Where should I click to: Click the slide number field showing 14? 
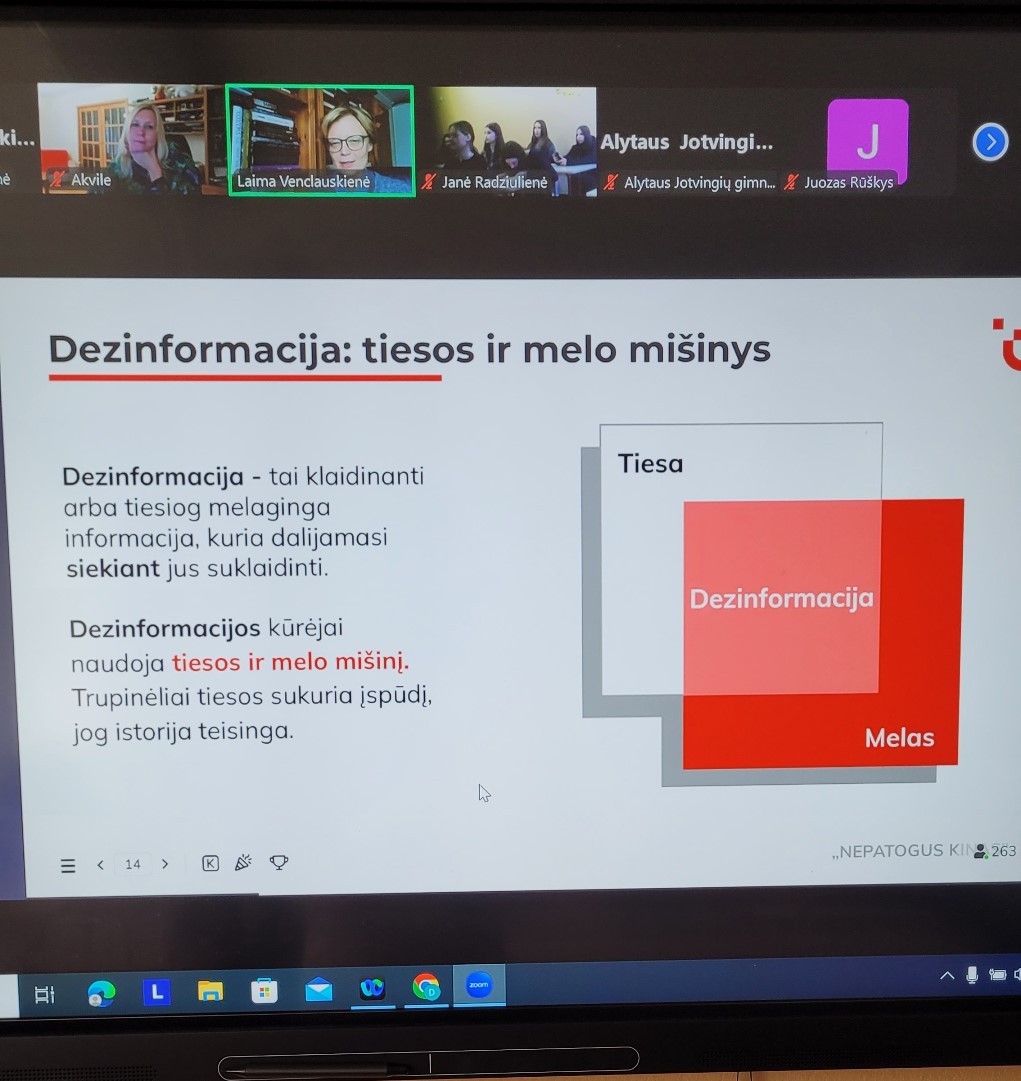tap(133, 864)
